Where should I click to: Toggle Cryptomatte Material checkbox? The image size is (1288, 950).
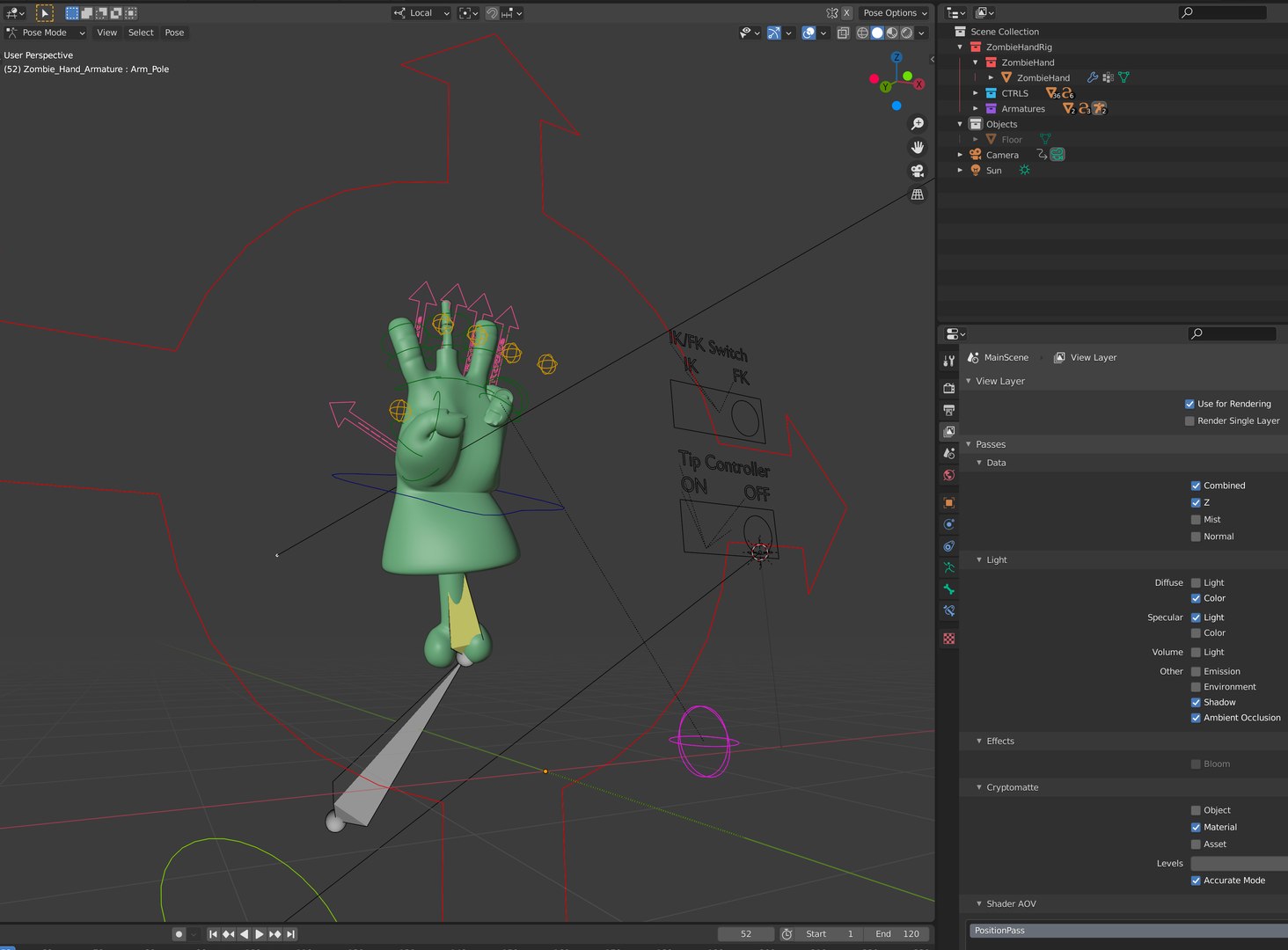pyautogui.click(x=1196, y=828)
